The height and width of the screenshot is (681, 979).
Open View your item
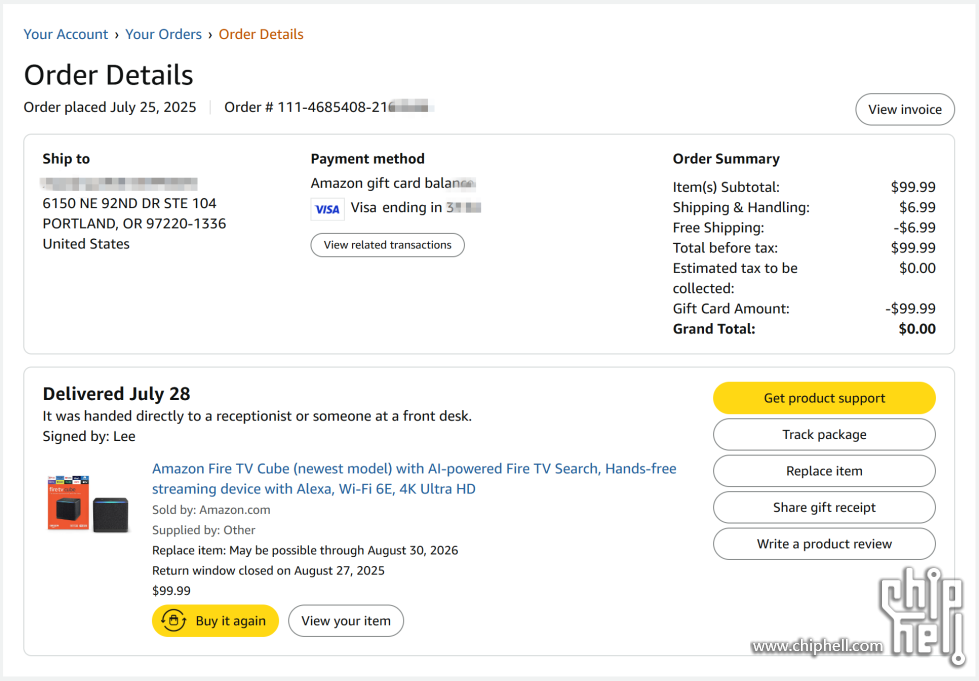pyautogui.click(x=346, y=620)
